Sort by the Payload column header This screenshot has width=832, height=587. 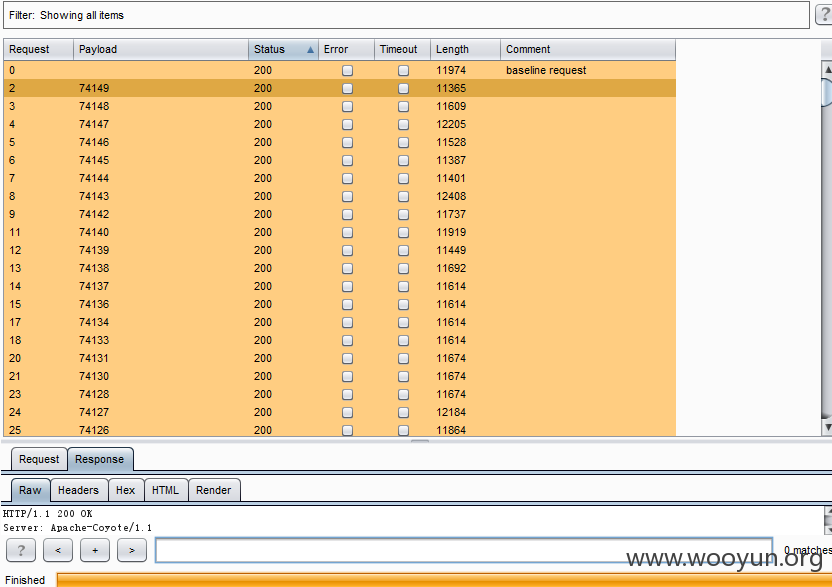(161, 49)
